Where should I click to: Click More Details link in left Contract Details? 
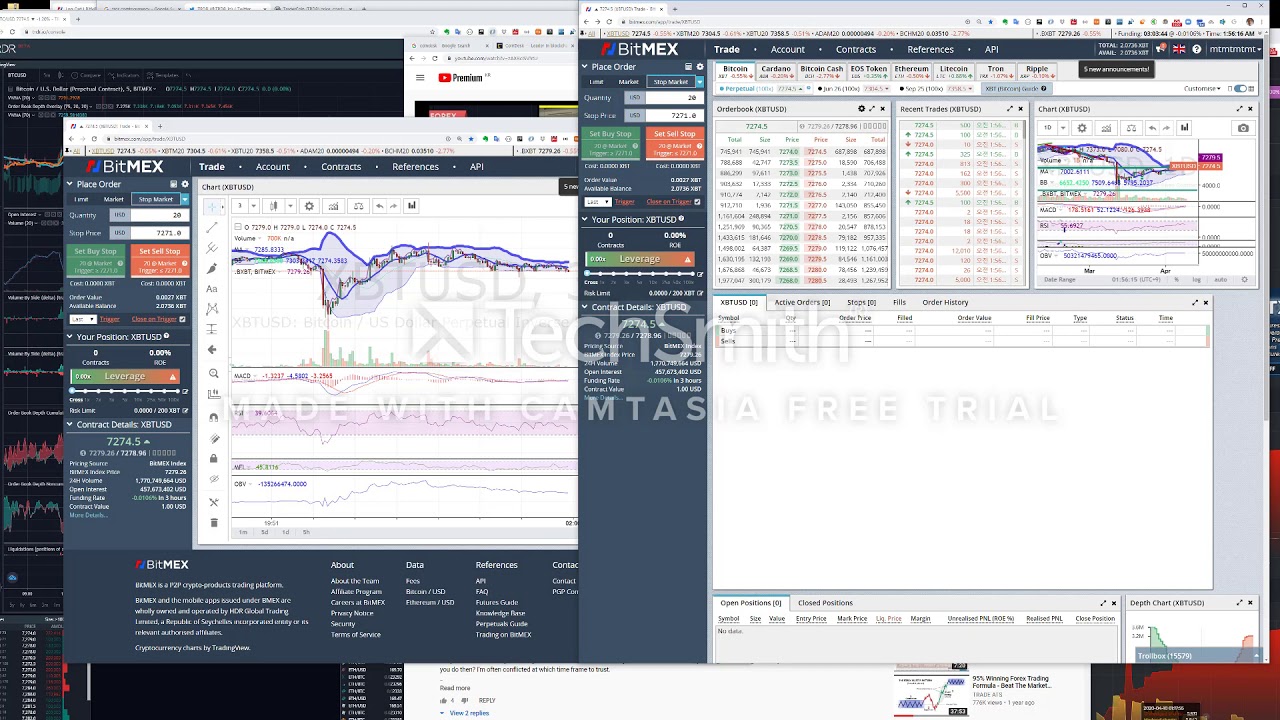point(88,516)
